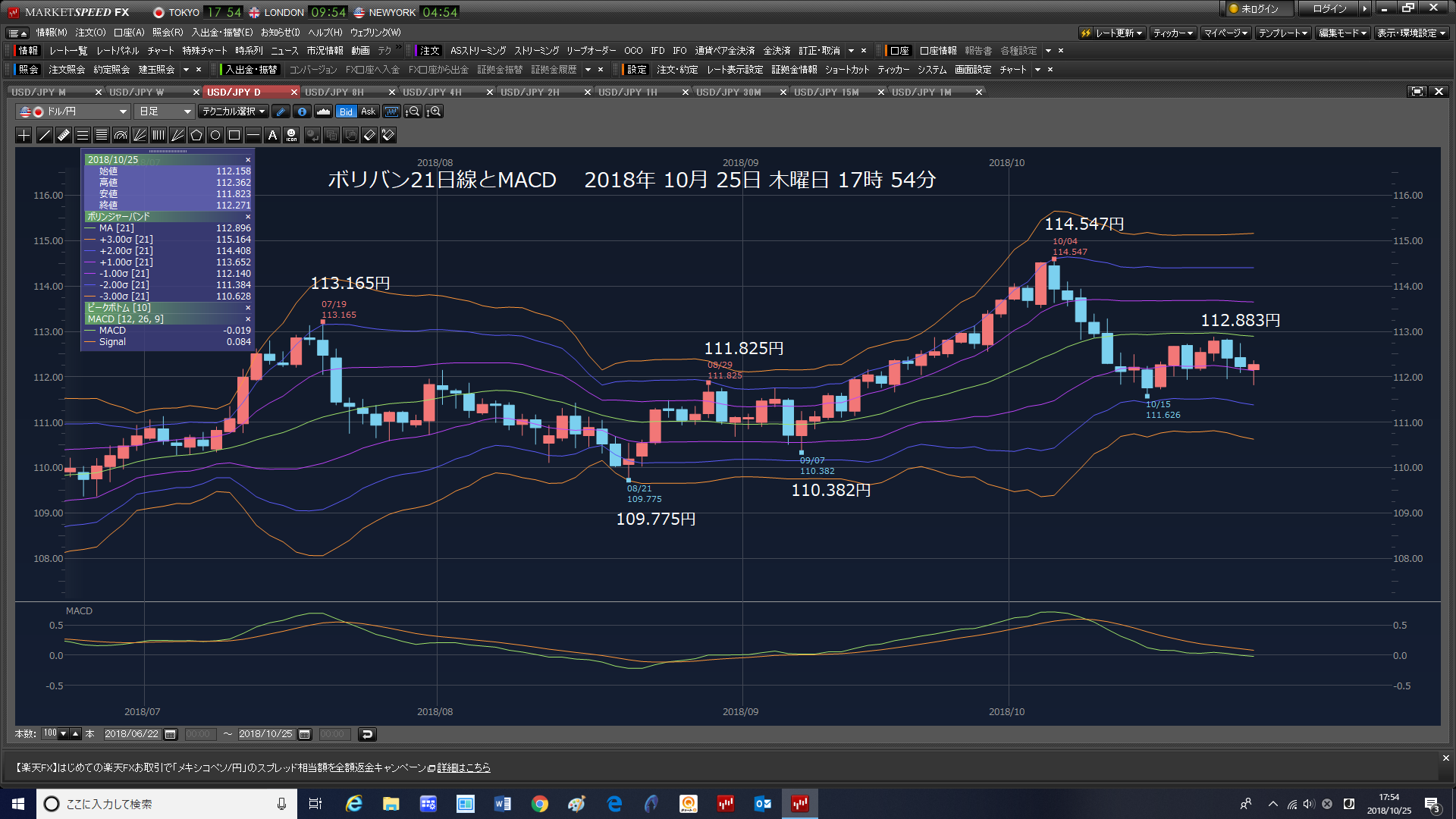Select the dense parallel lines tool
The height and width of the screenshot is (819, 1456).
pyautogui.click(x=102, y=135)
